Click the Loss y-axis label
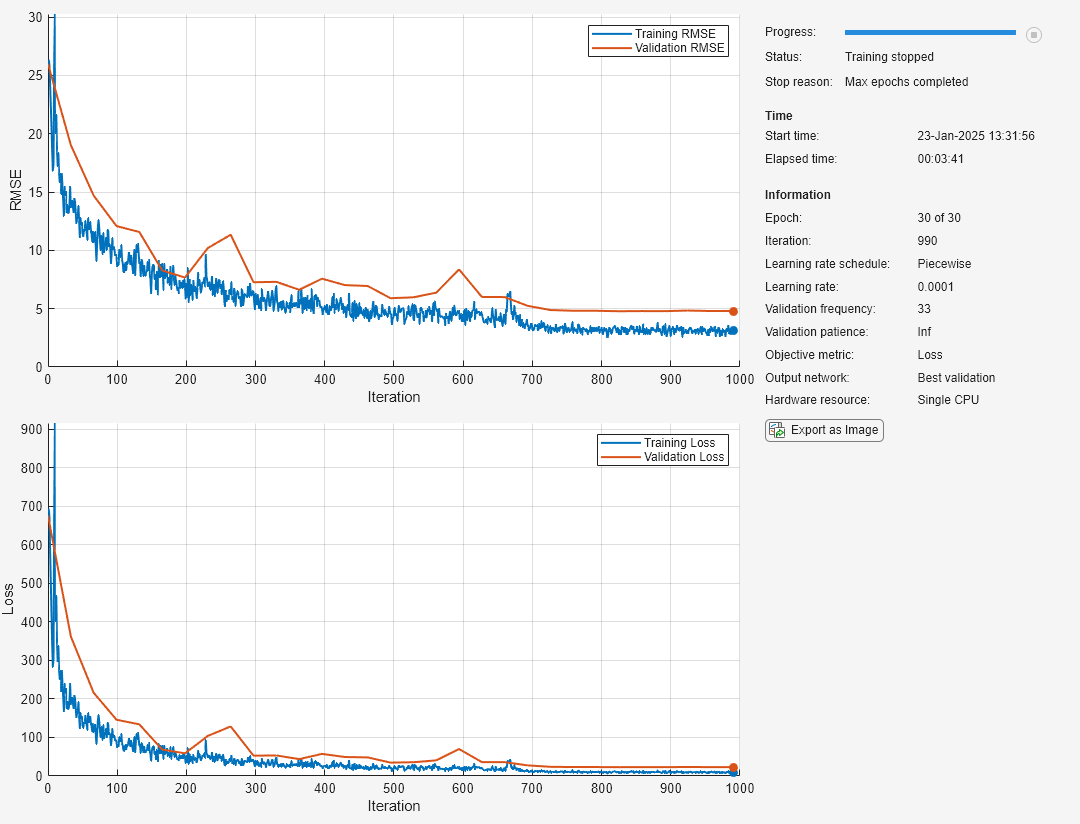 point(10,598)
